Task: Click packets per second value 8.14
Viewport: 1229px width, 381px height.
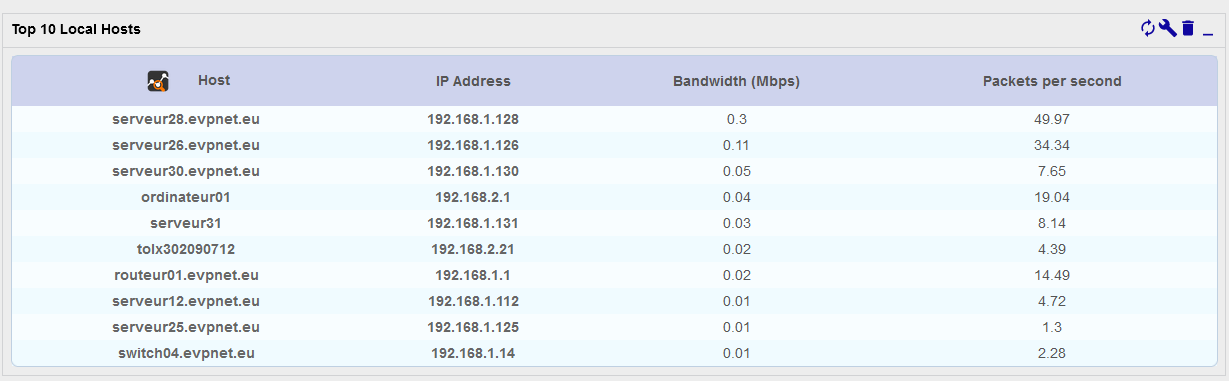Action: point(1052,223)
